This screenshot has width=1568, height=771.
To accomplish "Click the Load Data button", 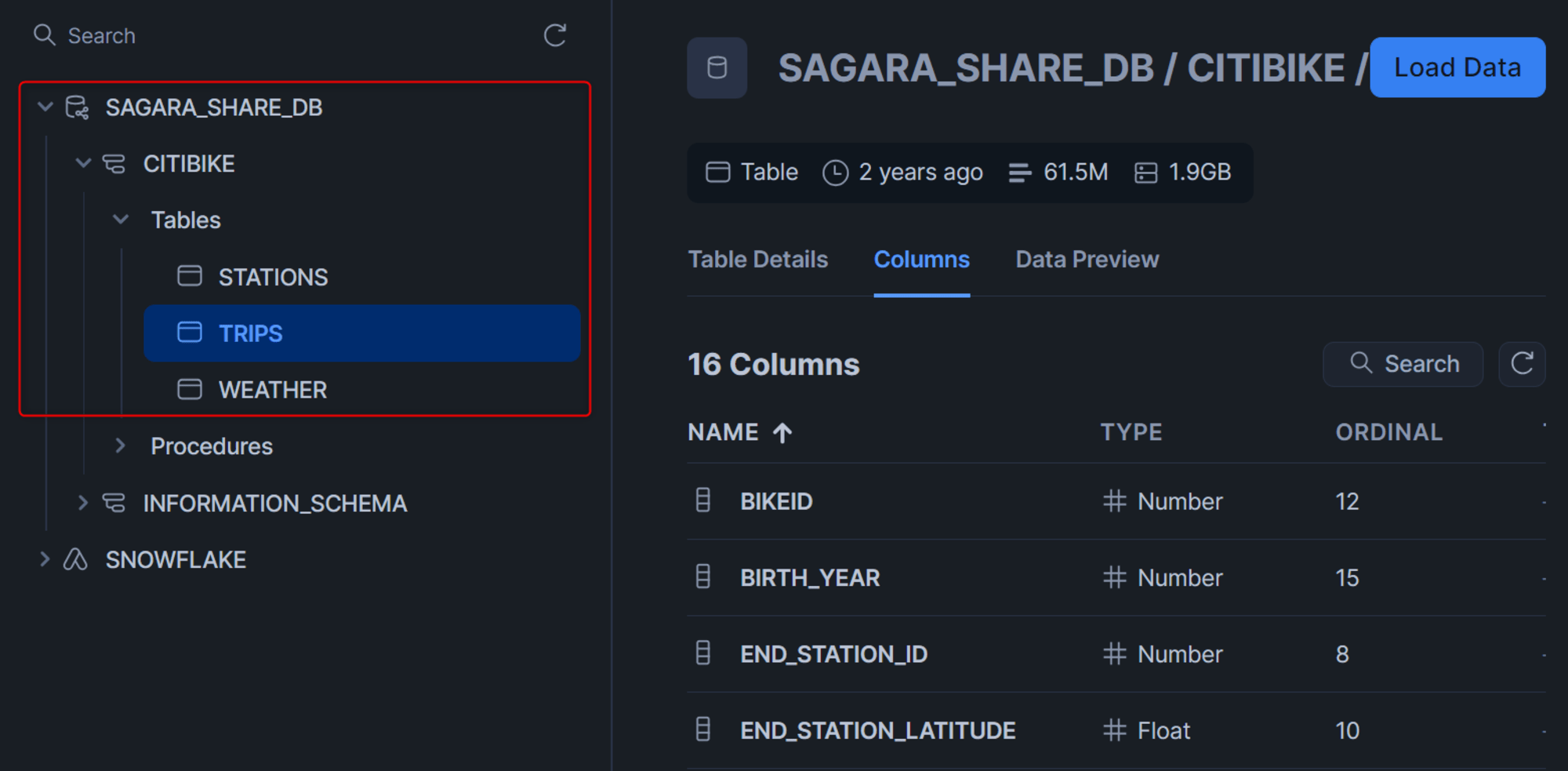I will 1457,67.
